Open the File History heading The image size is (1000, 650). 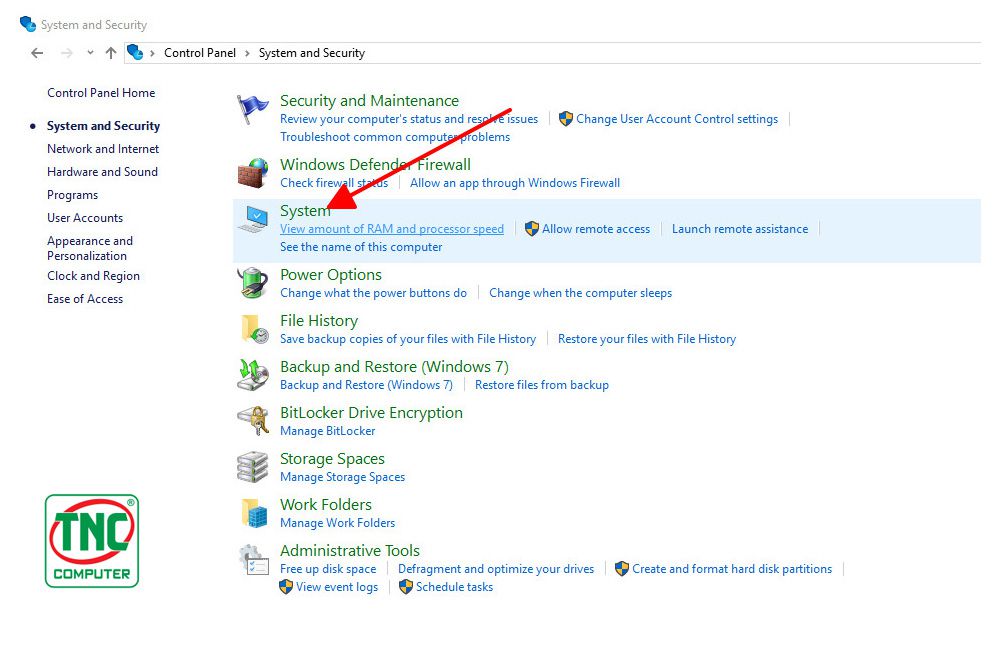click(319, 321)
